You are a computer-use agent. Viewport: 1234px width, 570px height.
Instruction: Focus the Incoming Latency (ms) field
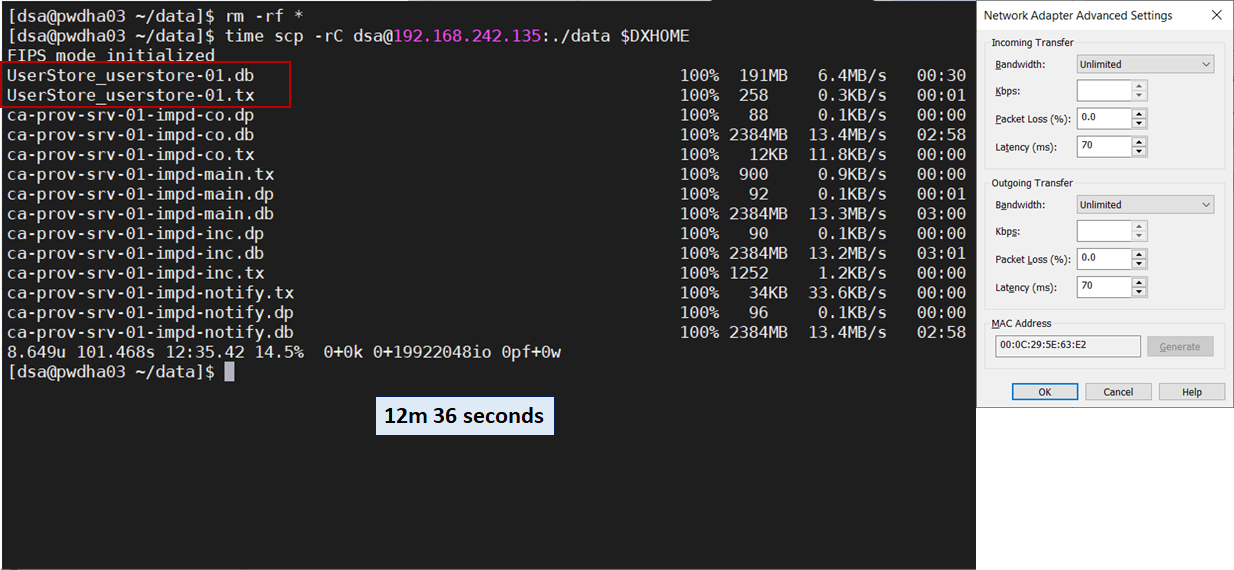(1104, 146)
